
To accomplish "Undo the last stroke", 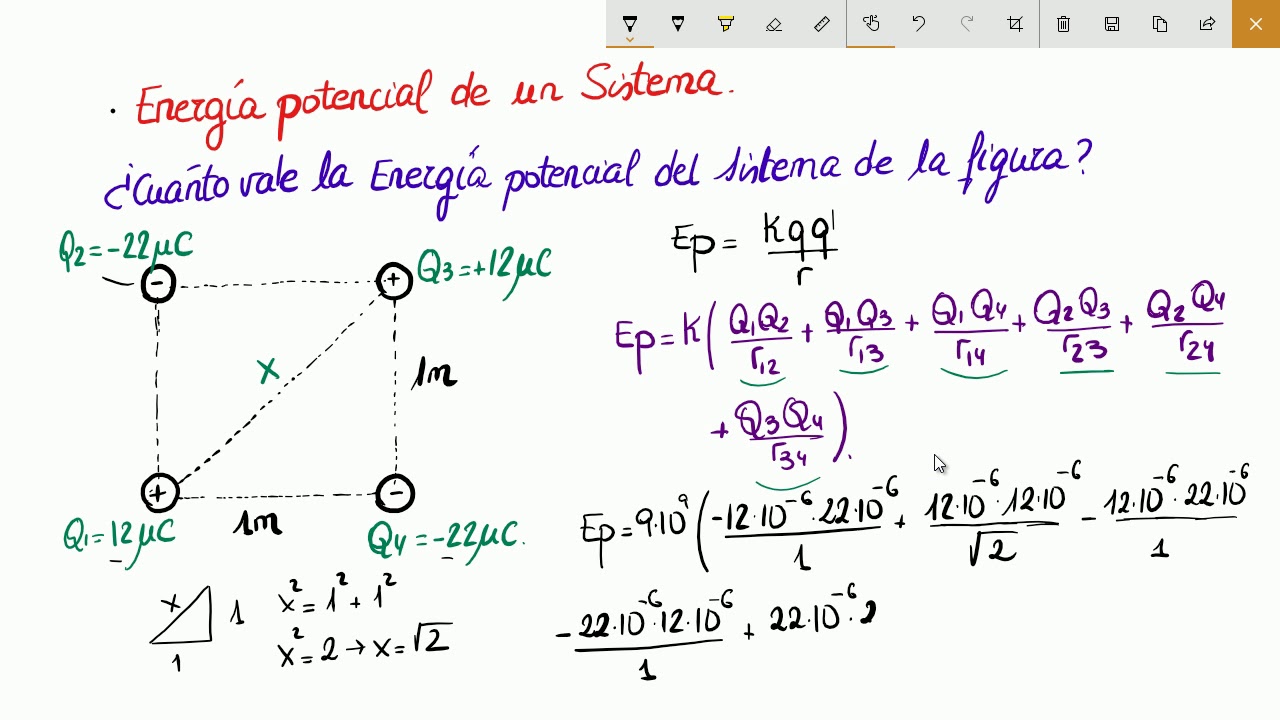I will click(x=919, y=24).
